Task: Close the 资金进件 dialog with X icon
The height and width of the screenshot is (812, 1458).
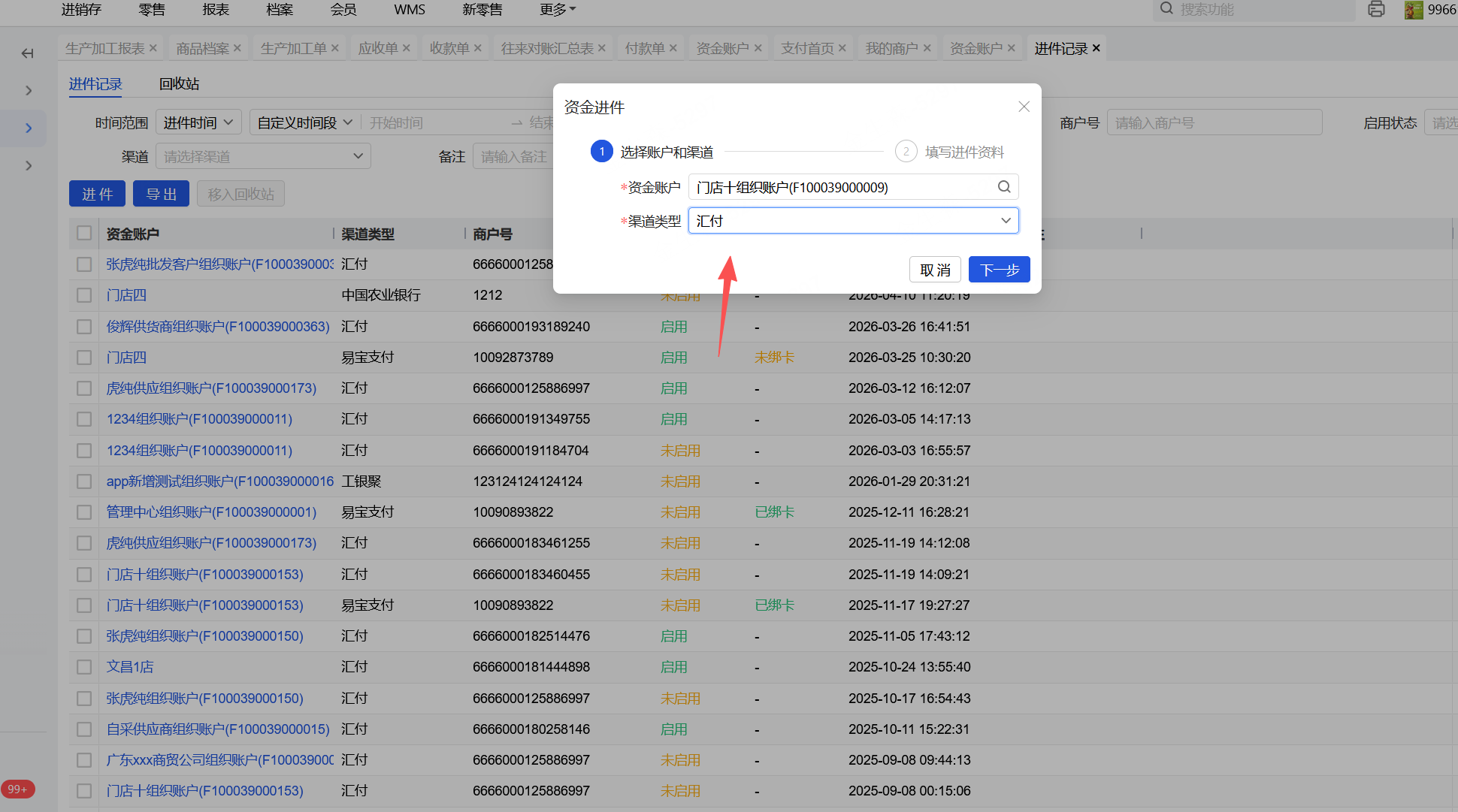Action: coord(1024,107)
